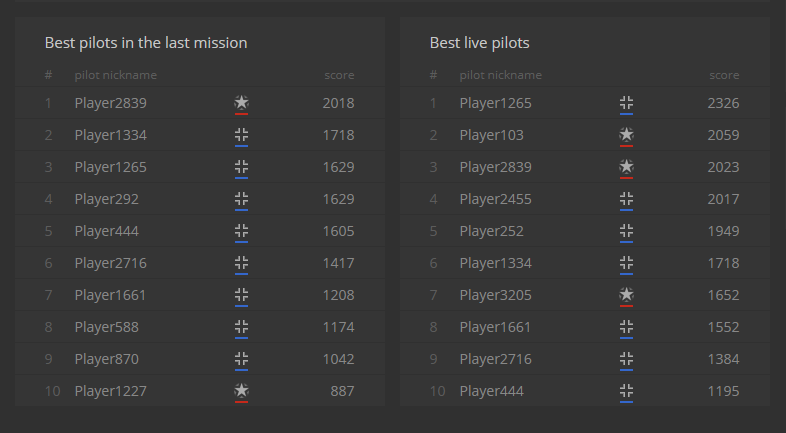This screenshot has height=433, width=786.
Task: Open Player1661 in best live pilots
Action: [x=495, y=327]
